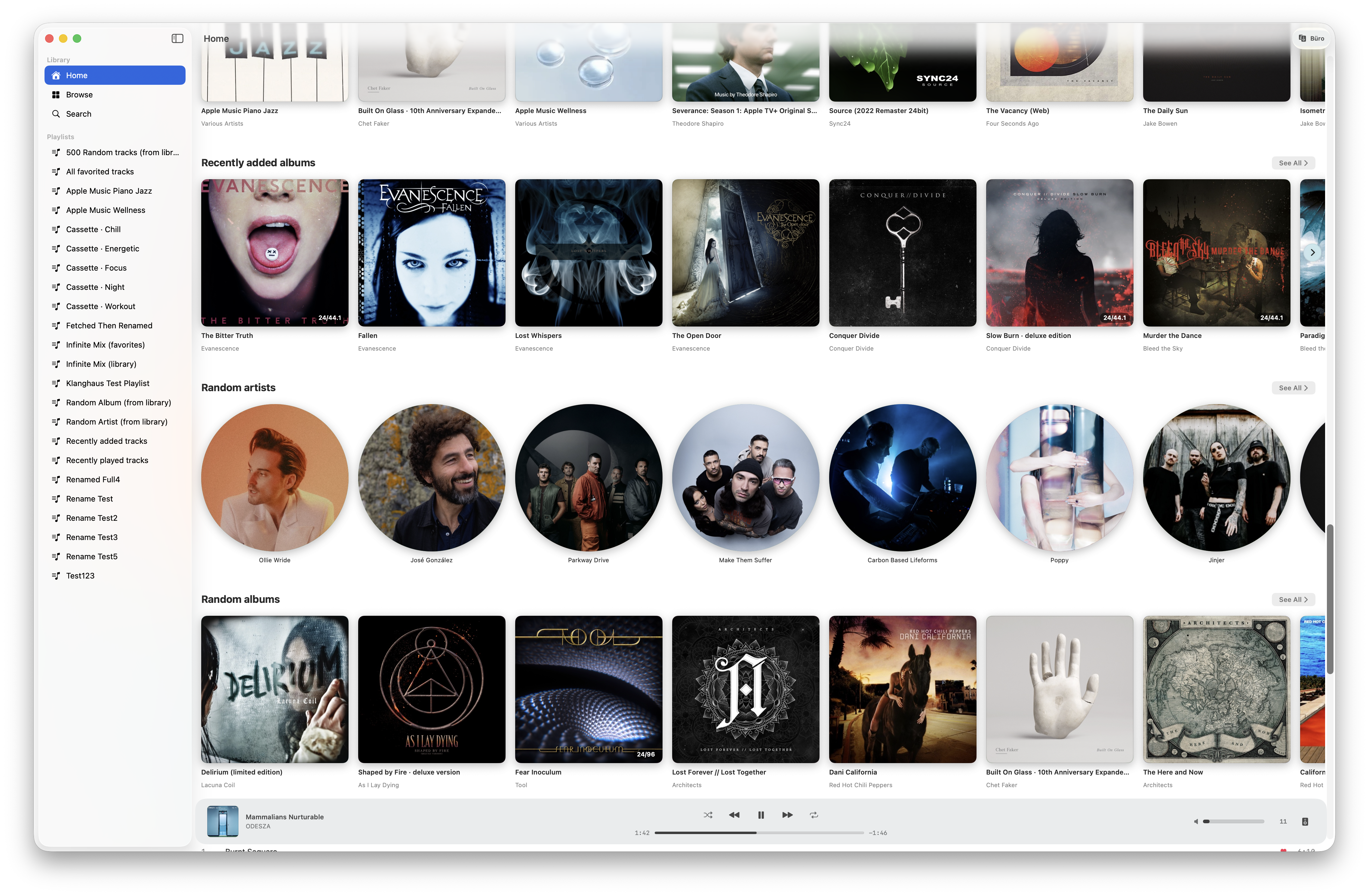Open Random Artist (from library) playlist
Image resolution: width=1369 pixels, height=896 pixels.
pyautogui.click(x=115, y=422)
